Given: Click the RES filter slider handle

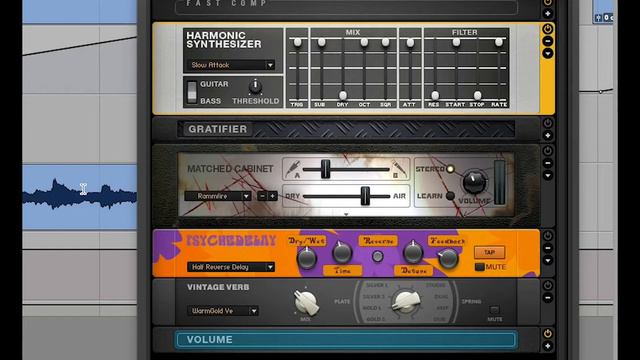Looking at the screenshot, I should (435, 96).
